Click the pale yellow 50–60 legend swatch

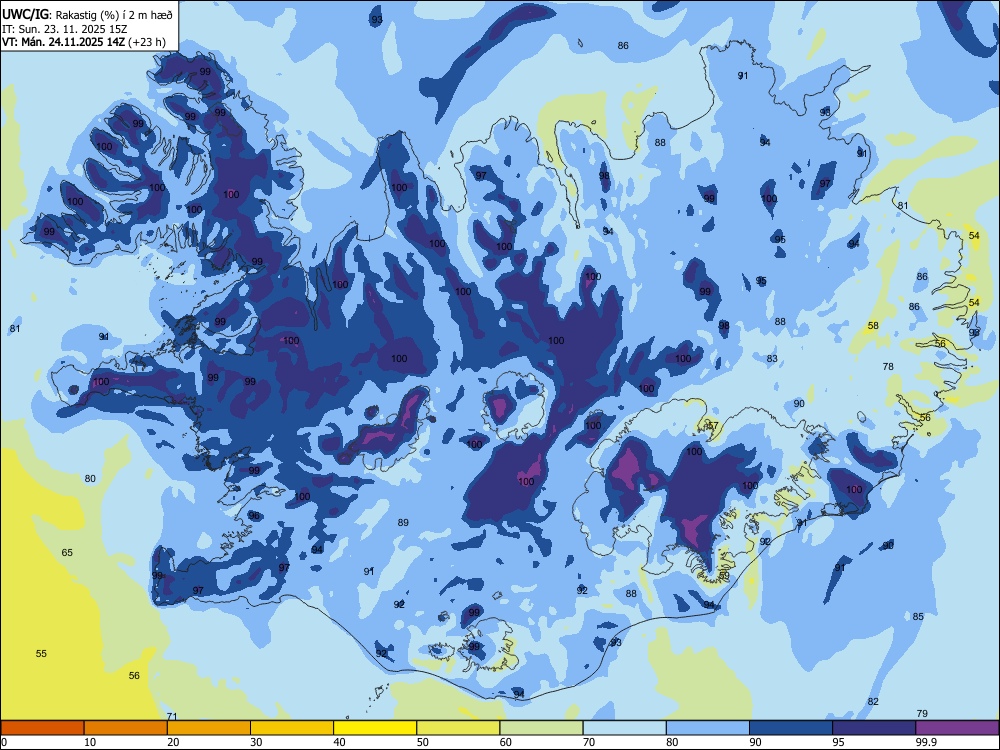point(458,728)
